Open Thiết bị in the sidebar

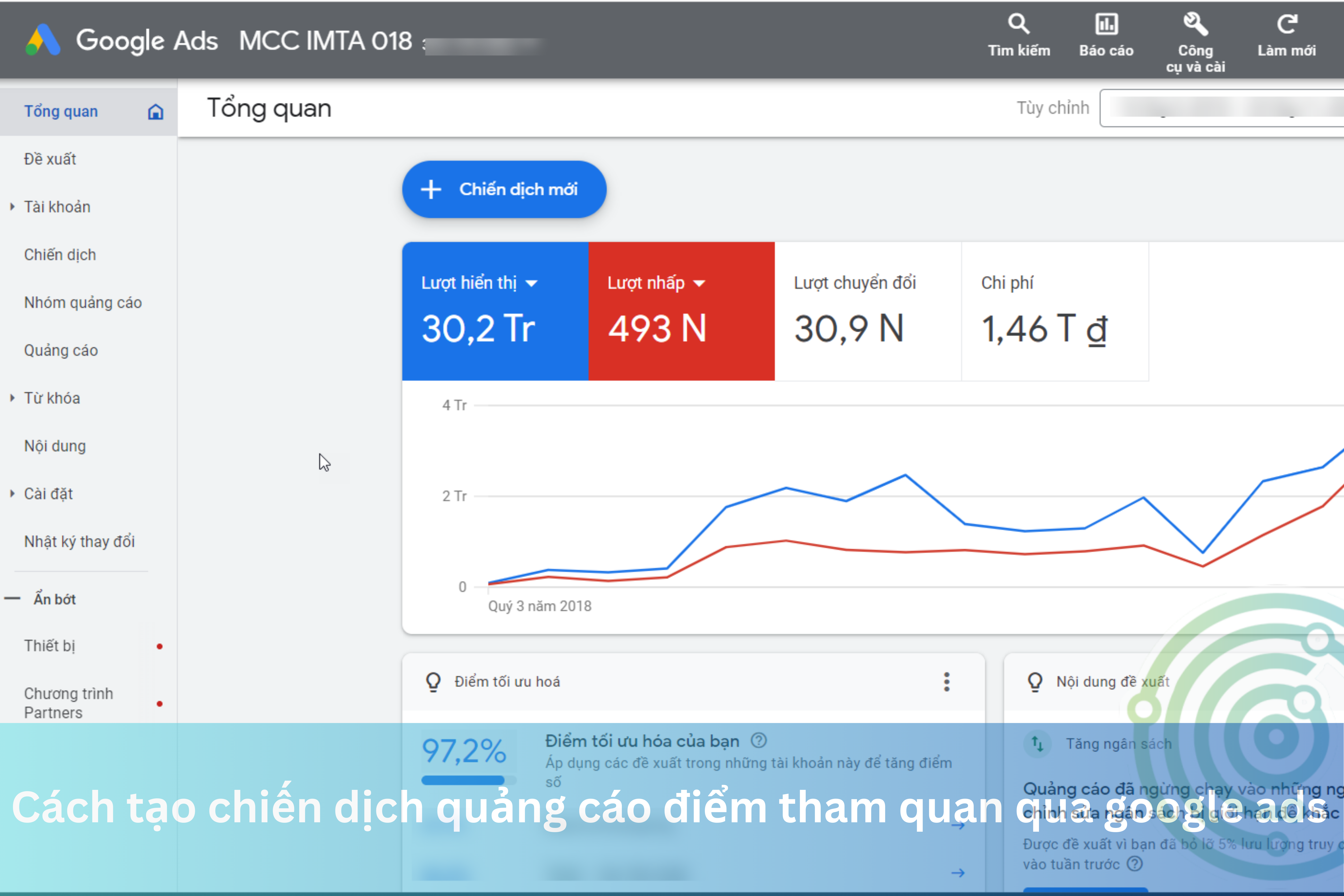coord(50,646)
